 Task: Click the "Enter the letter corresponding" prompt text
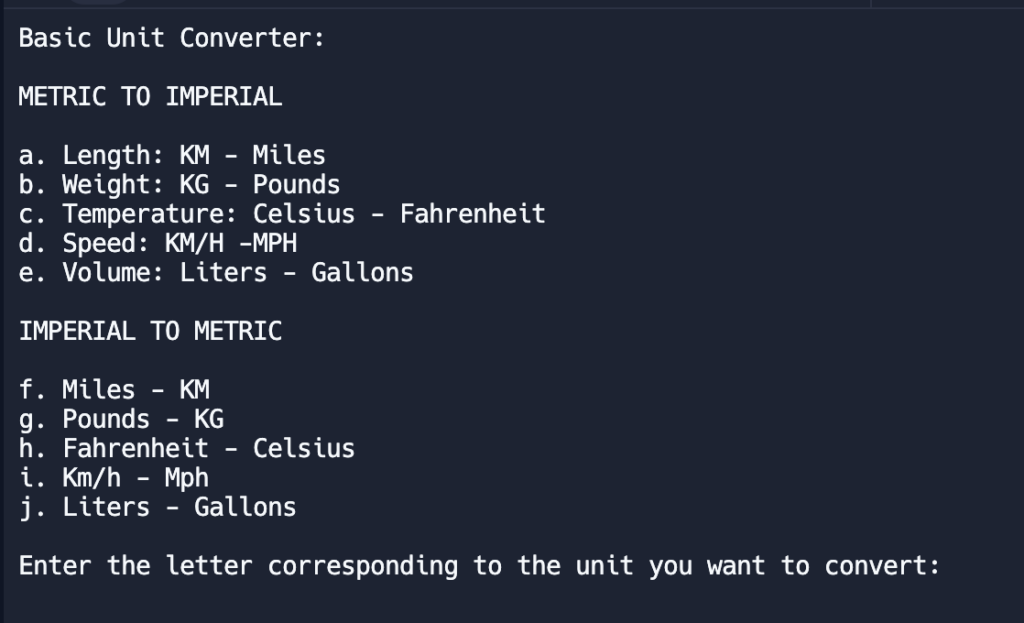[x=238, y=566]
